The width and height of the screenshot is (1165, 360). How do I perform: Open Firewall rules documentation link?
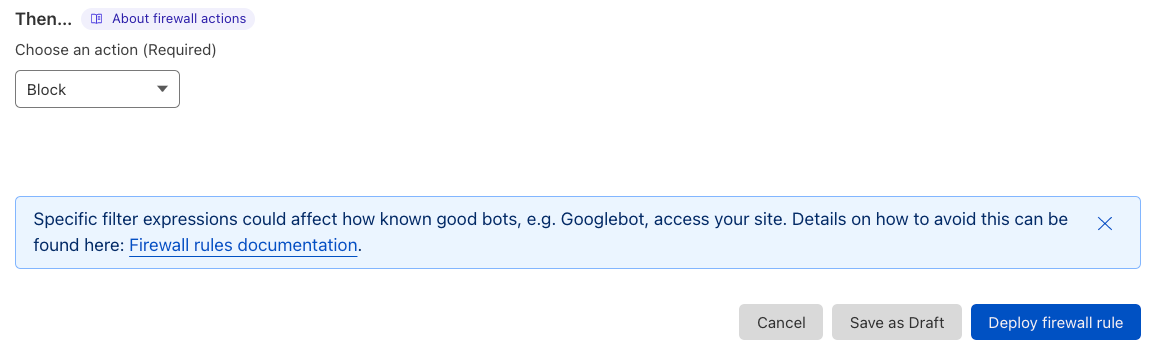(243, 245)
